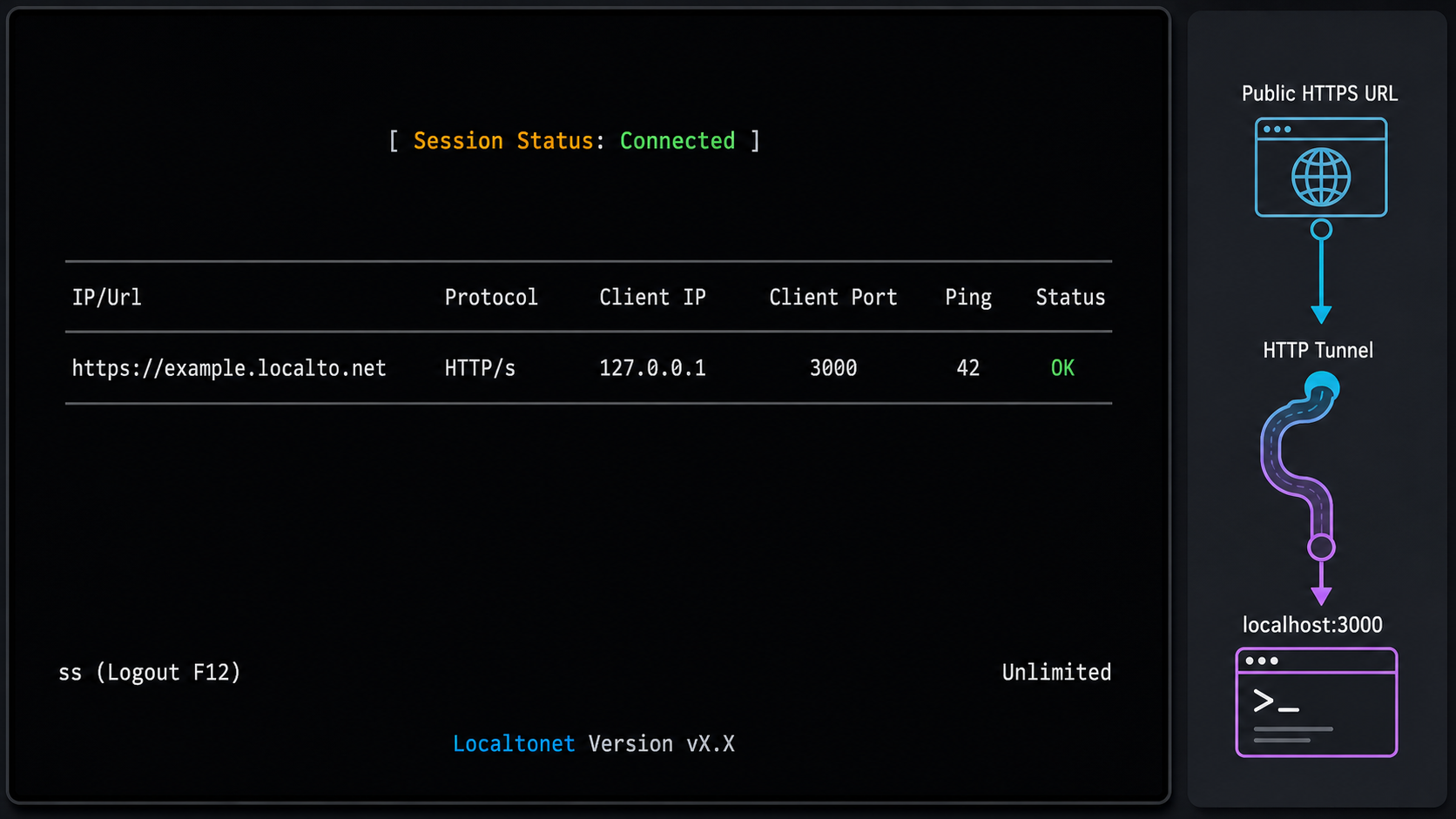Click the ping value 42
This screenshot has height=819, width=1456.
[x=968, y=368]
